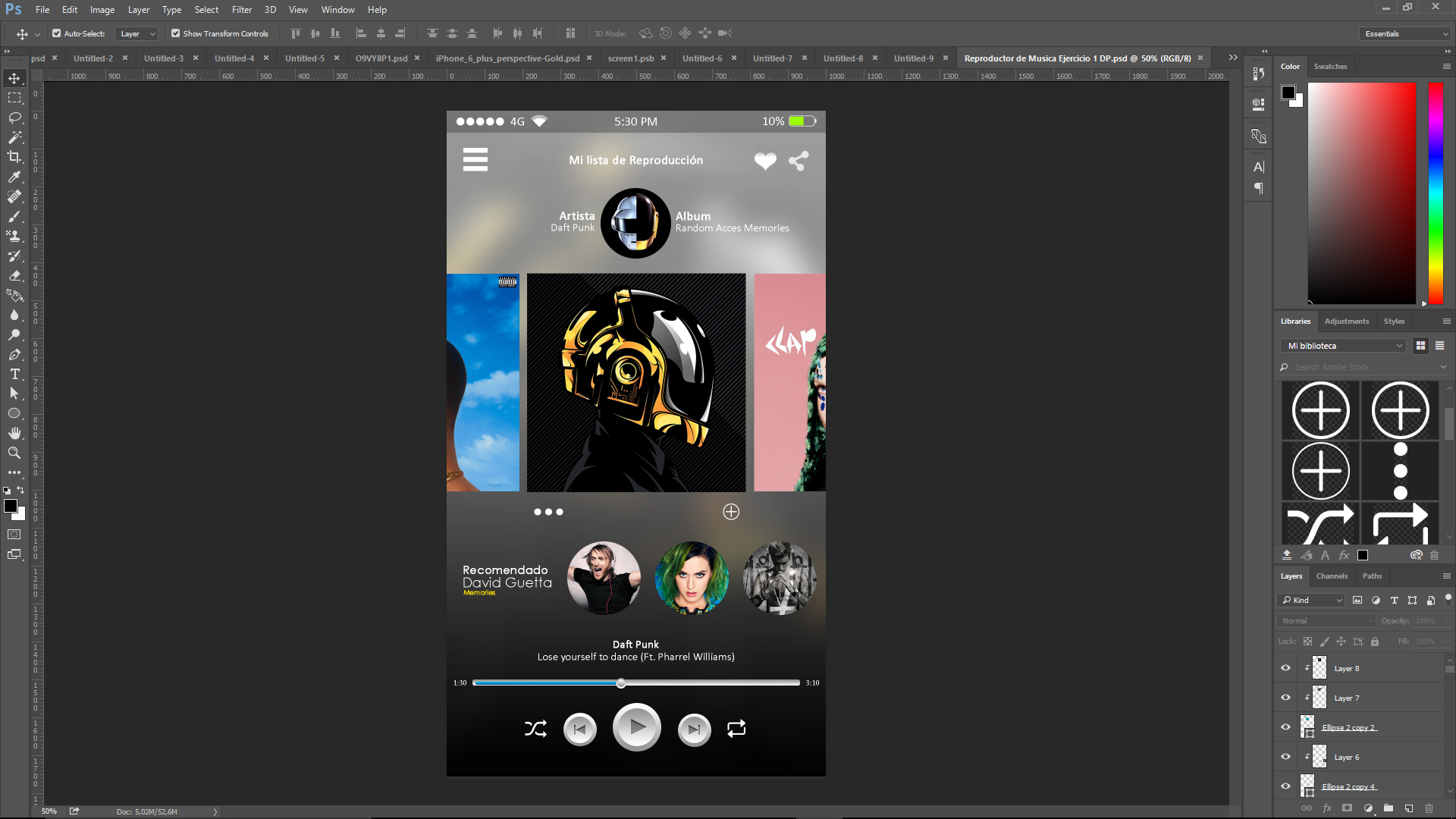The height and width of the screenshot is (819, 1456).
Task: Select the Horizontal Type tool
Action: [x=14, y=374]
